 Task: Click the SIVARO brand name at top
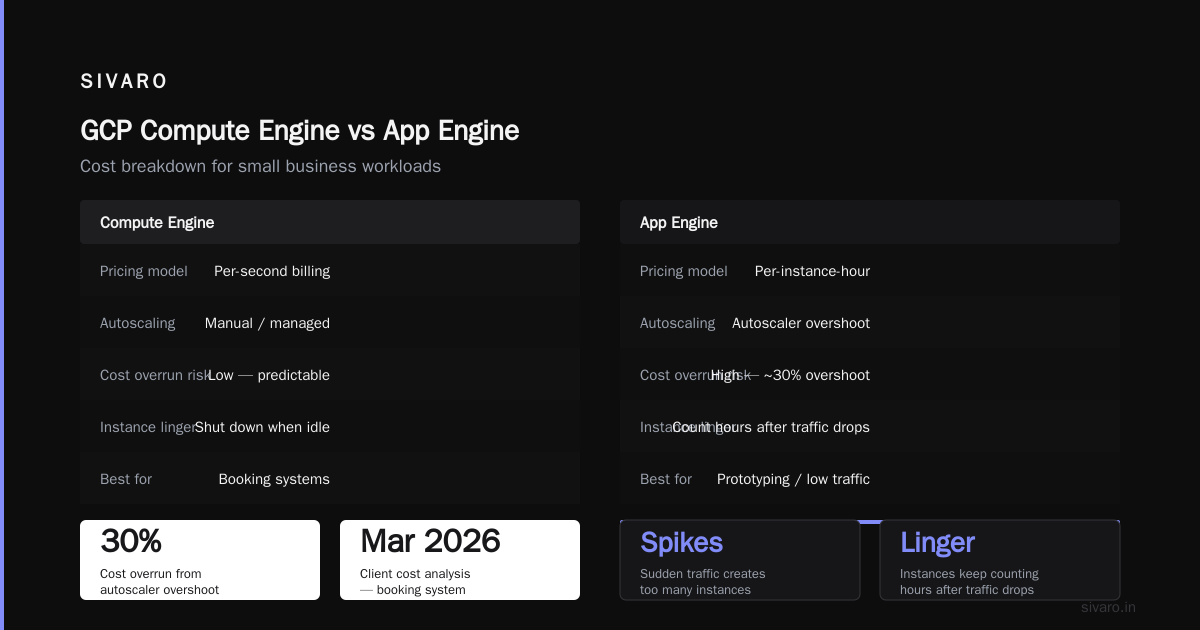tap(124, 82)
